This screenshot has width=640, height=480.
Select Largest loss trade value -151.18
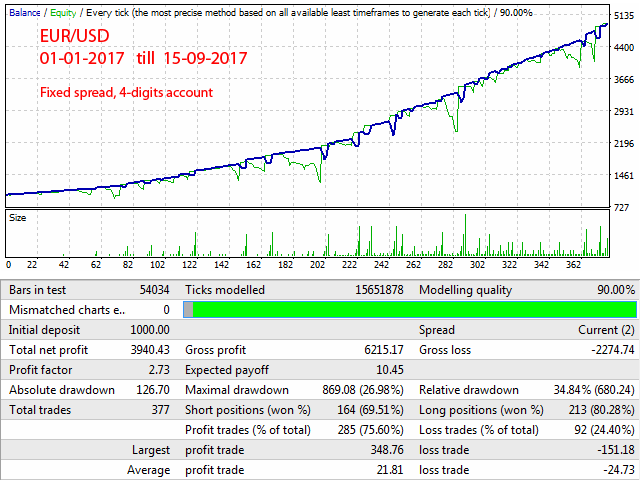point(616,450)
